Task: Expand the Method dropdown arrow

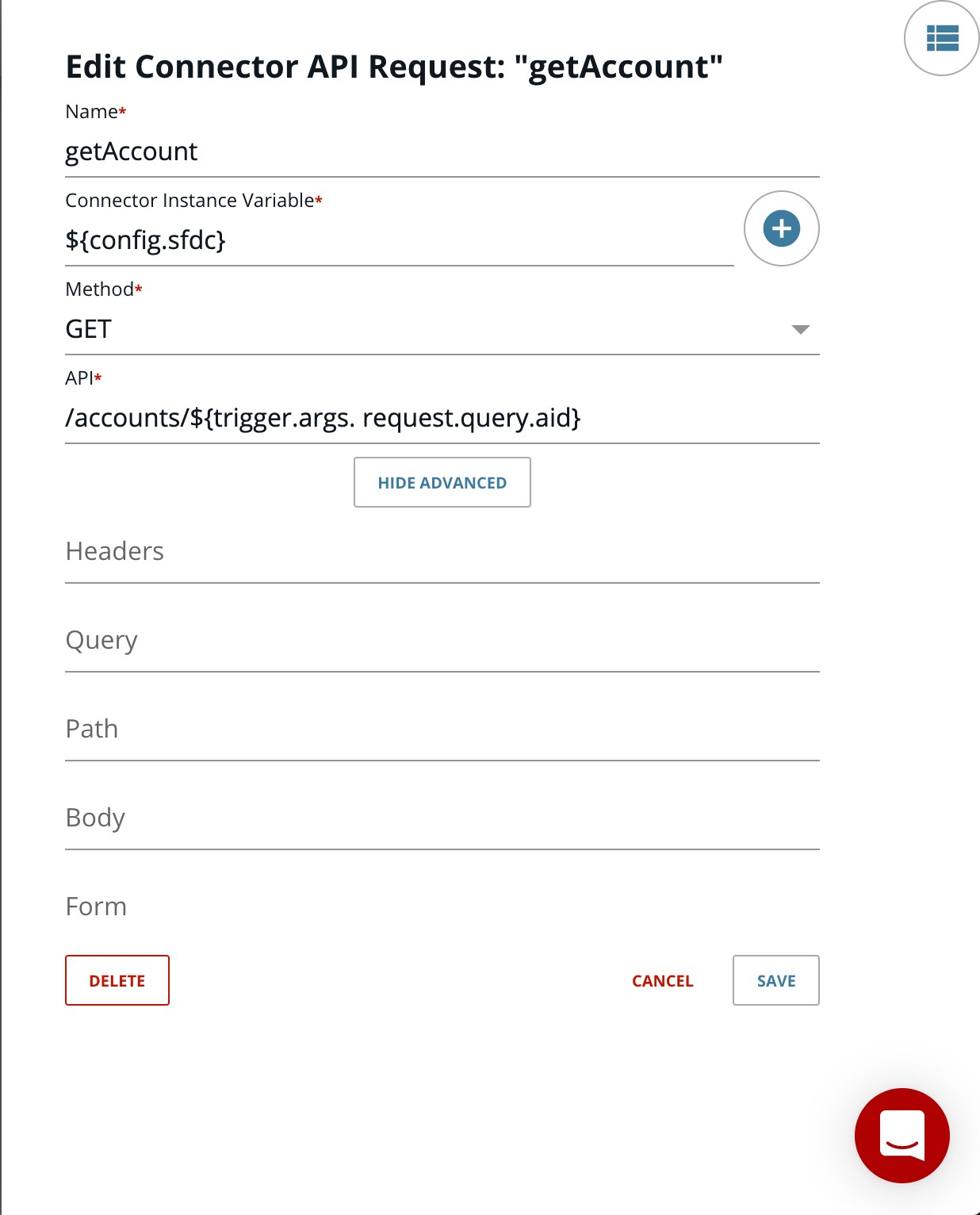Action: pyautogui.click(x=801, y=329)
